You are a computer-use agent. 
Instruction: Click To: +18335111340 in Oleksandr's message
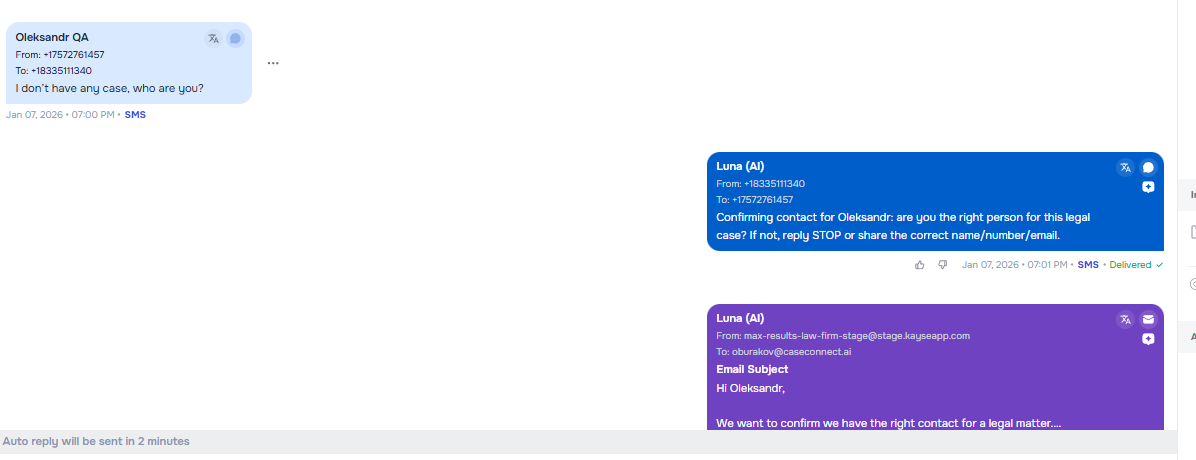coord(53,71)
